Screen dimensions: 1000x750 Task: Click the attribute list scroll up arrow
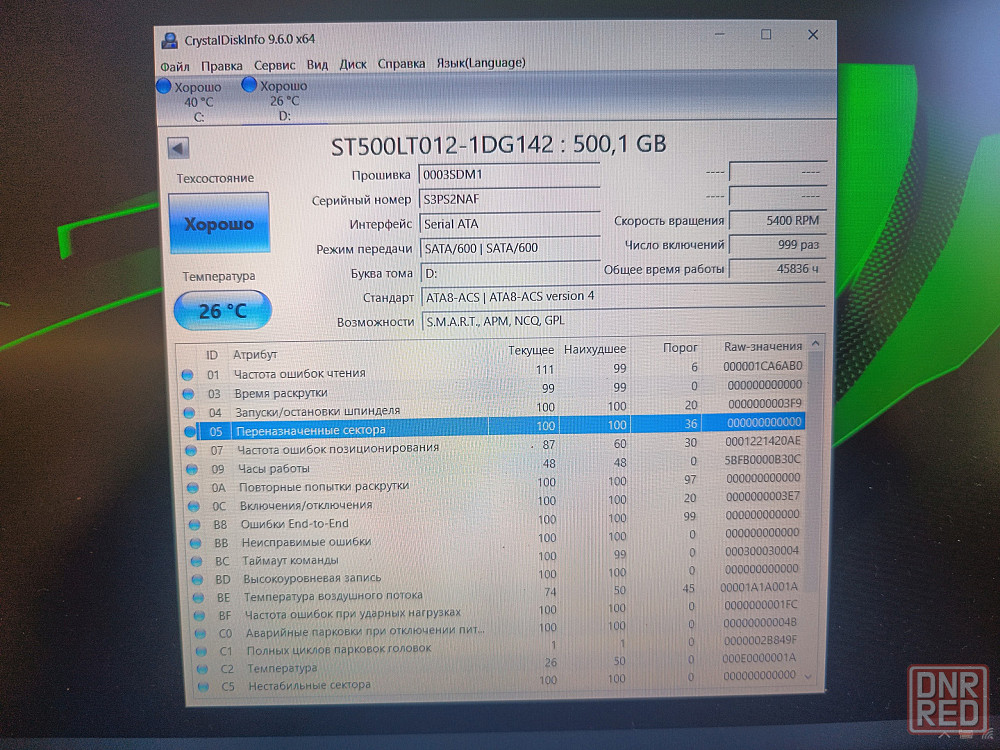pyautogui.click(x=815, y=344)
